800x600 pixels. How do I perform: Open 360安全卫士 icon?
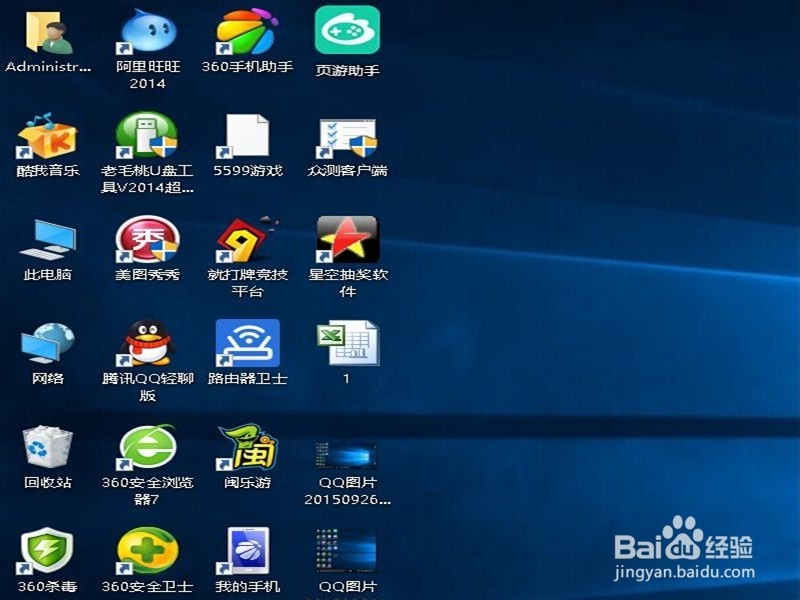point(147,551)
